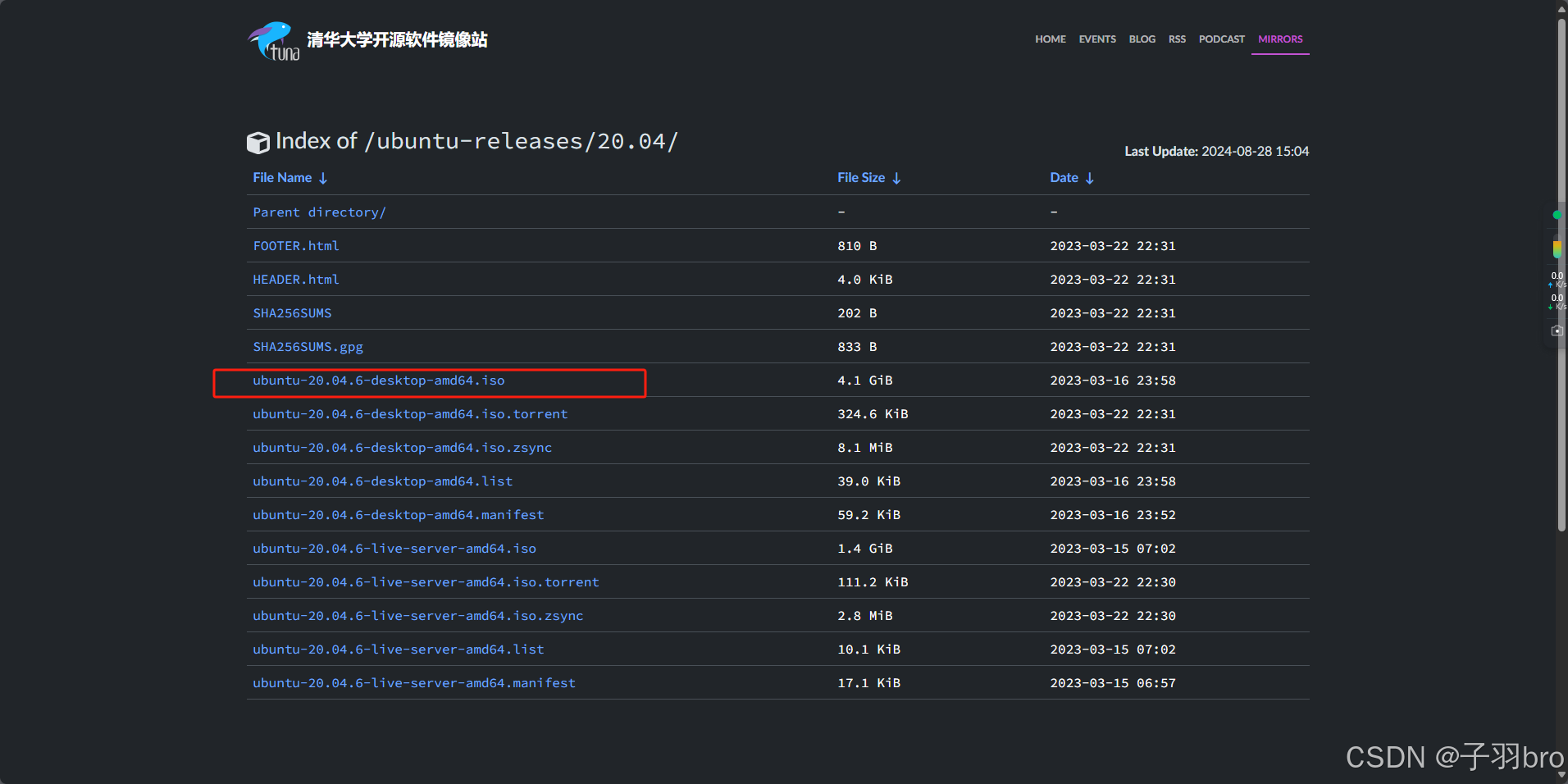Open HEADER.html link
Screen dimensions: 1568x784
click(x=296, y=280)
